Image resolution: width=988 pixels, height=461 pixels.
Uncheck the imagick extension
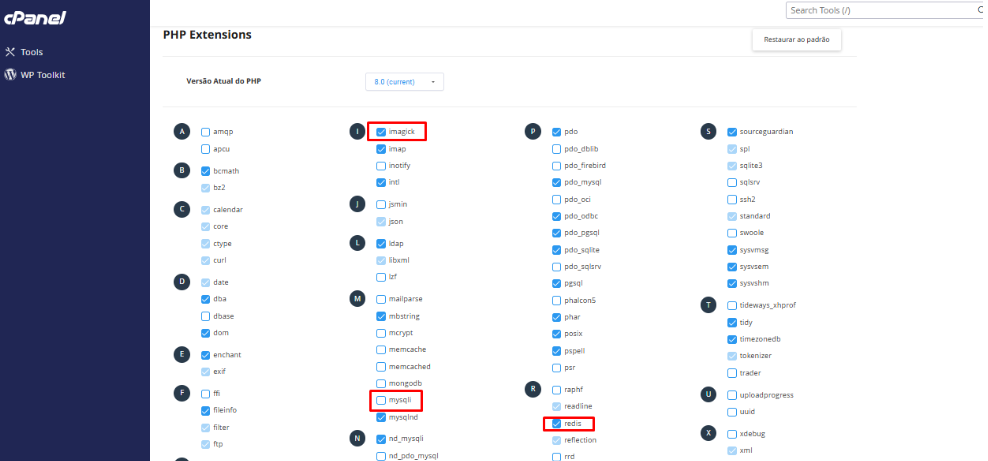click(381, 132)
